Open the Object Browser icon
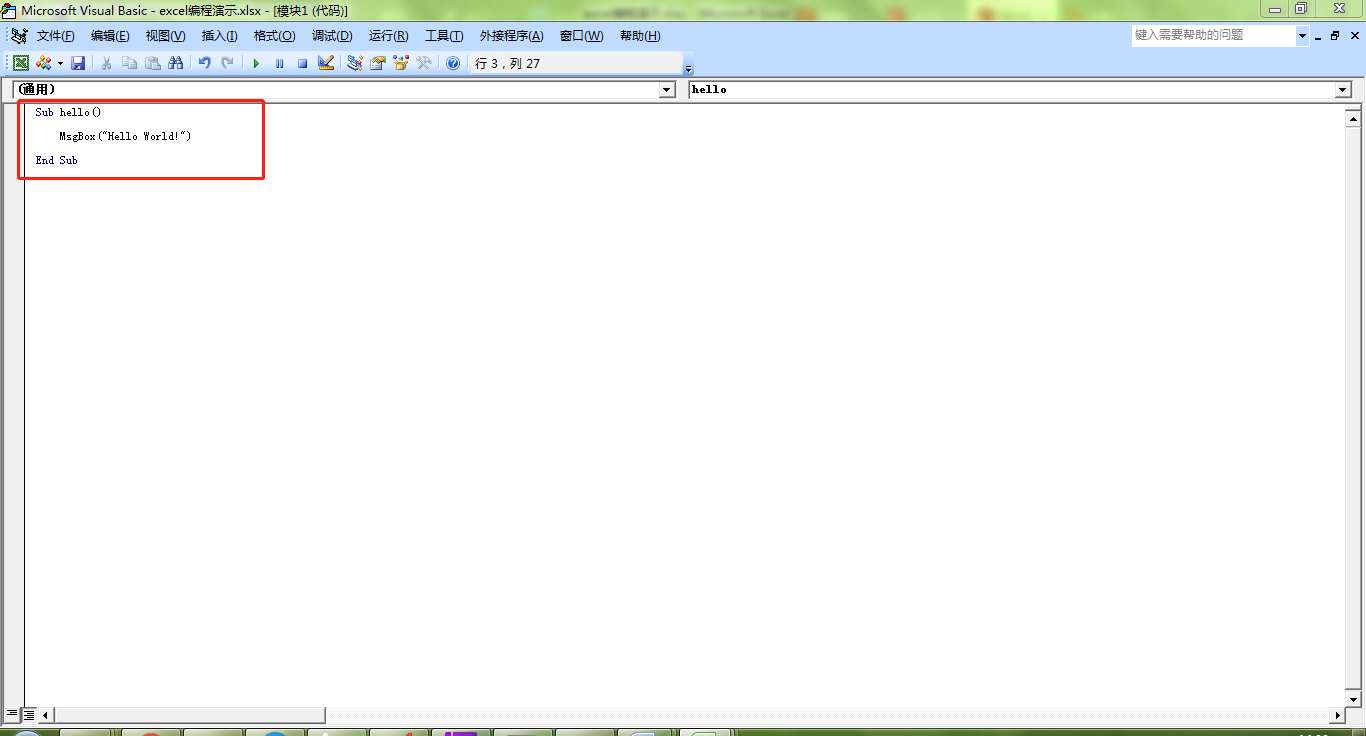 point(401,63)
